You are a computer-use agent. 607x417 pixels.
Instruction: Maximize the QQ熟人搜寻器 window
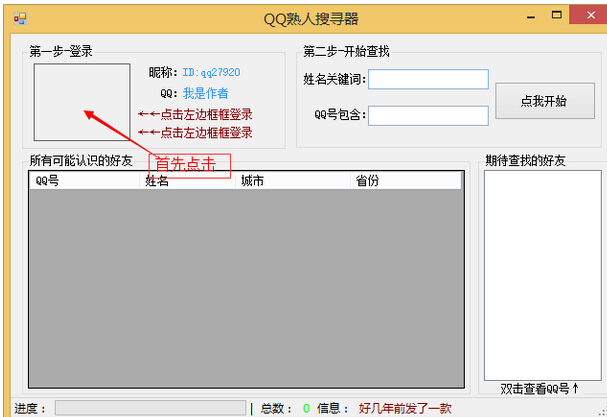tap(557, 15)
